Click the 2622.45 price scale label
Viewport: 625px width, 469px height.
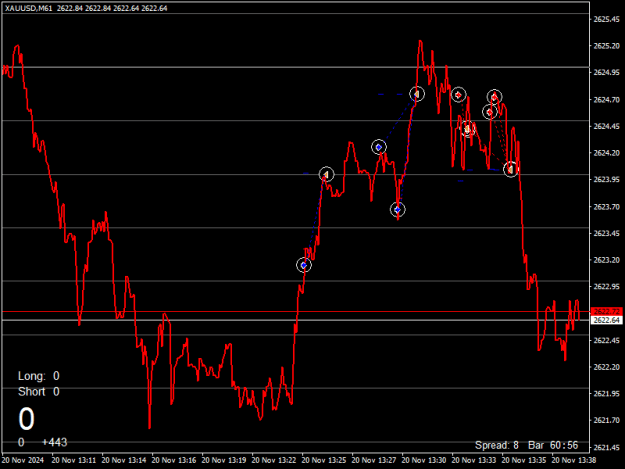606,340
